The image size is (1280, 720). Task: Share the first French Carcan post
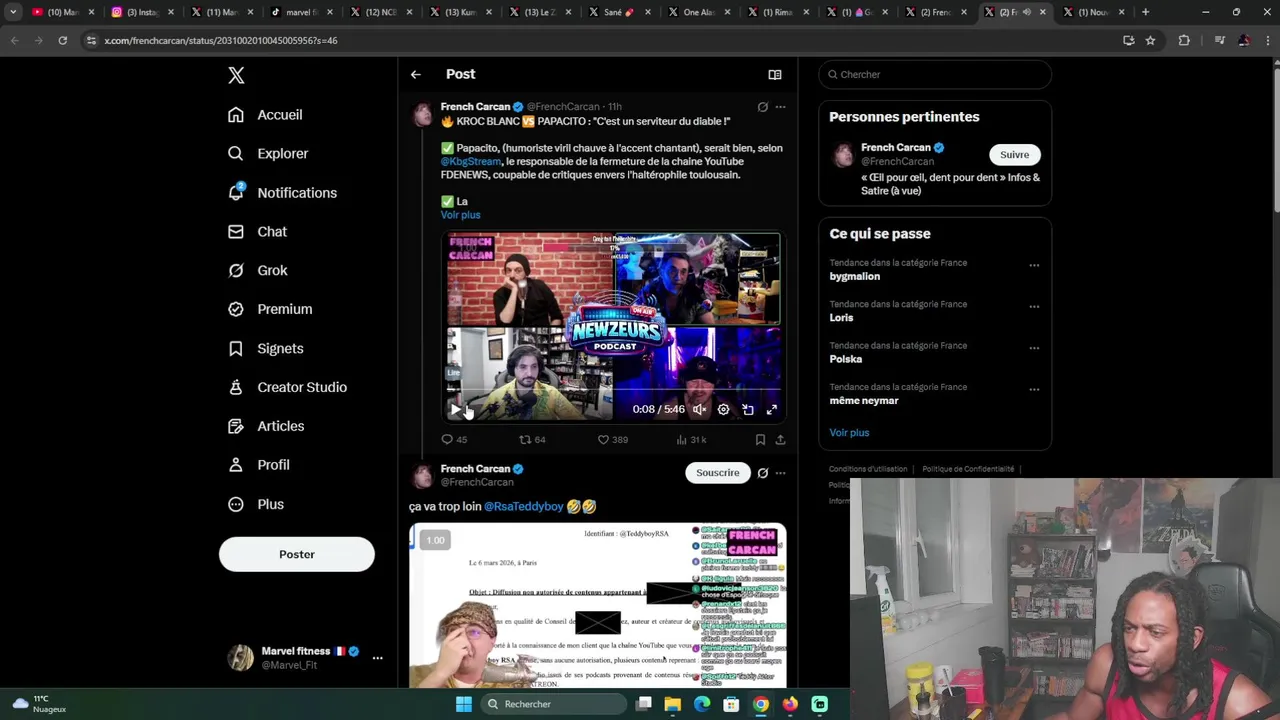(x=781, y=440)
